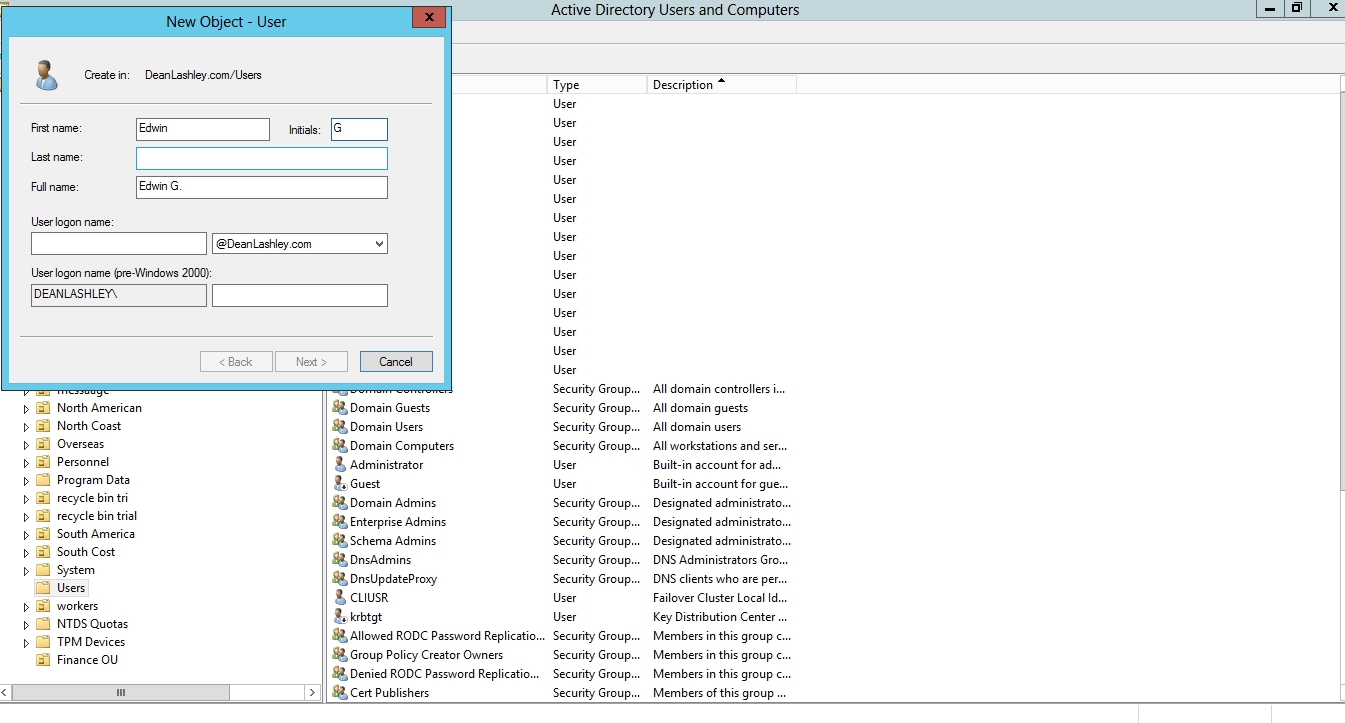Open the @DeanLashley.com domain suffix dropdown
The height and width of the screenshot is (723, 1345).
377,244
